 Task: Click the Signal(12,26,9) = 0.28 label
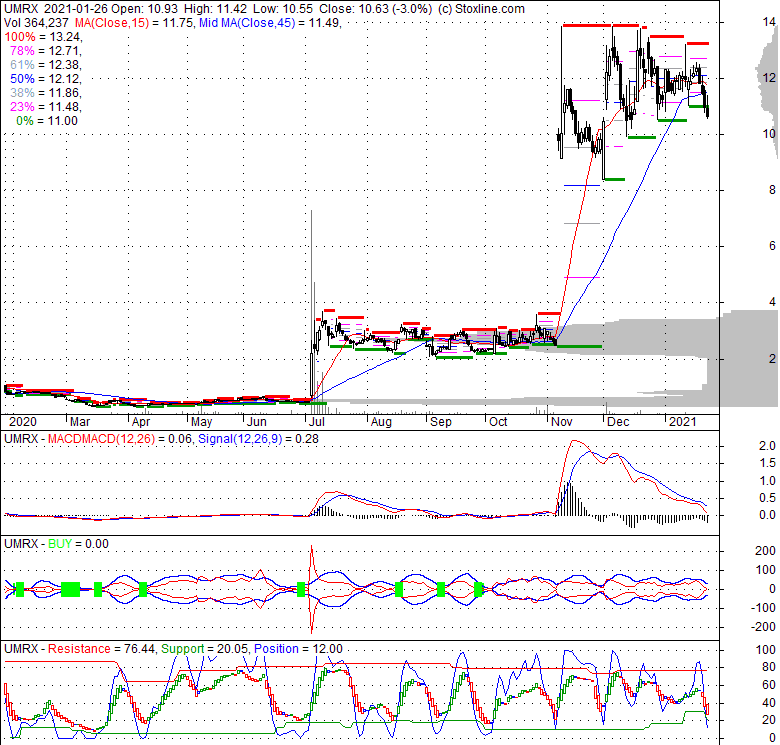click(x=258, y=439)
